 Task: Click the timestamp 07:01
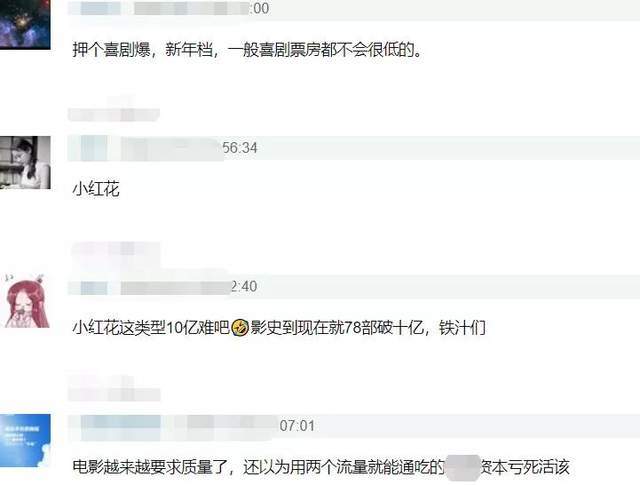pos(297,426)
